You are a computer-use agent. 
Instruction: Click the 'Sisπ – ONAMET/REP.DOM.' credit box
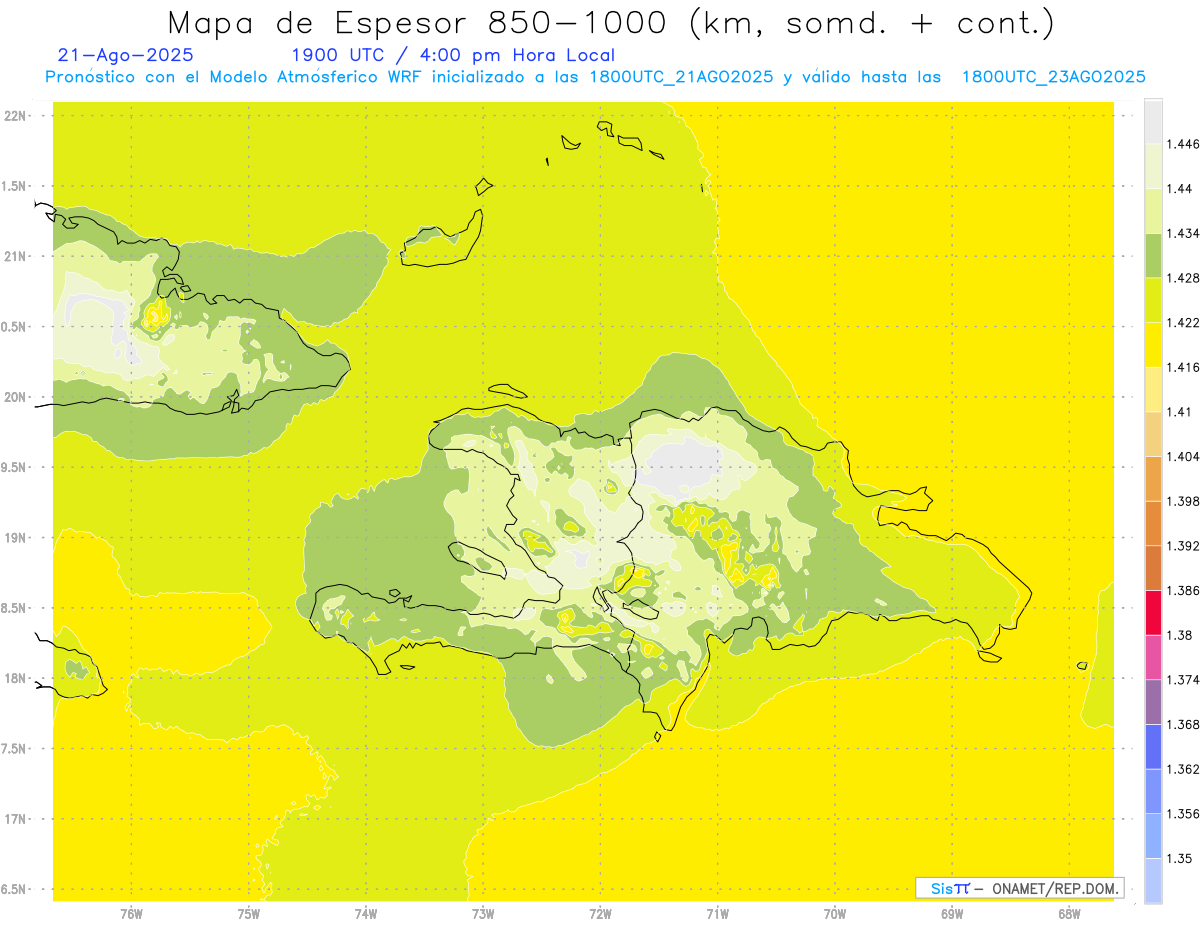[1020, 888]
